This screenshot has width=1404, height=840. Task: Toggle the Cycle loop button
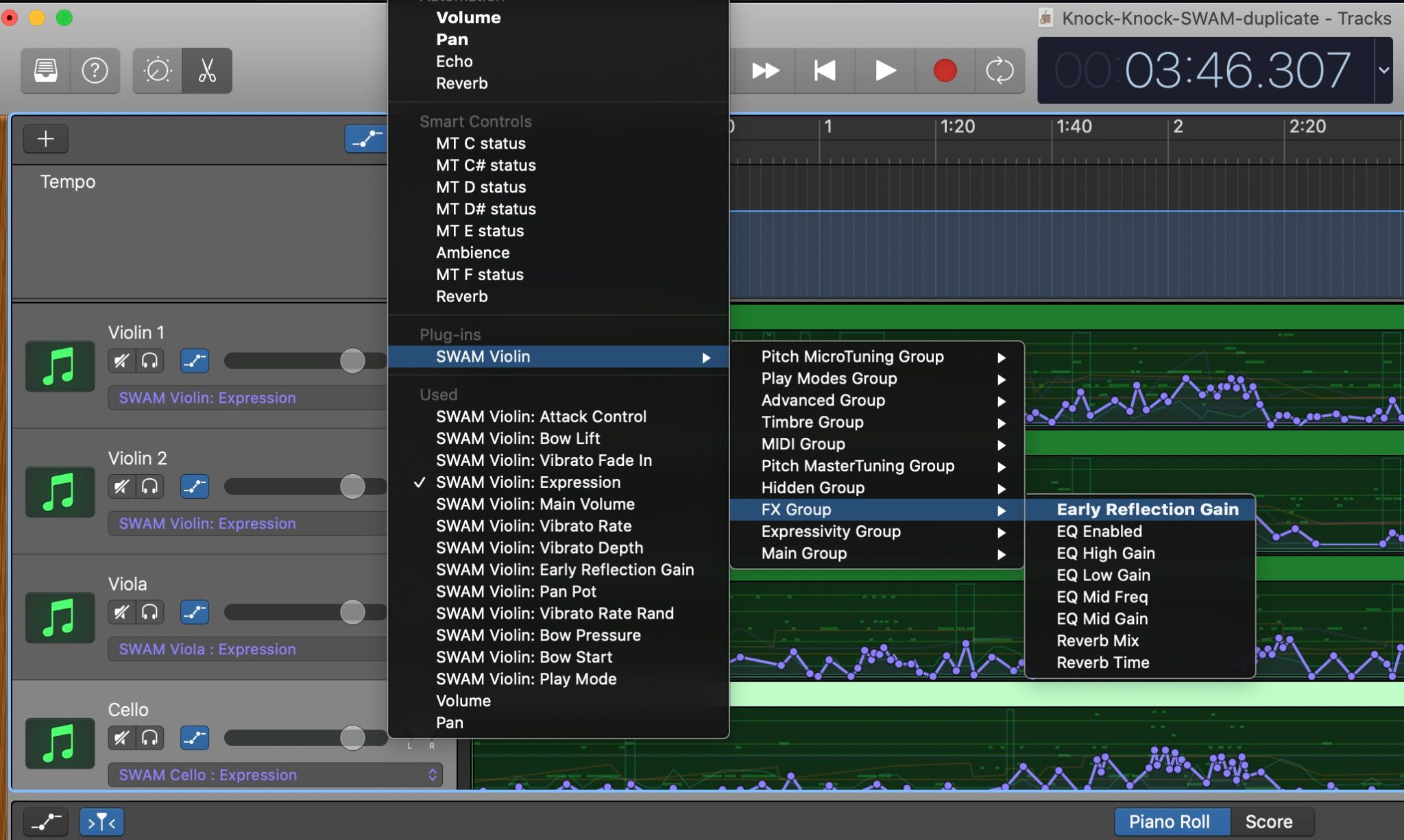point(1000,71)
